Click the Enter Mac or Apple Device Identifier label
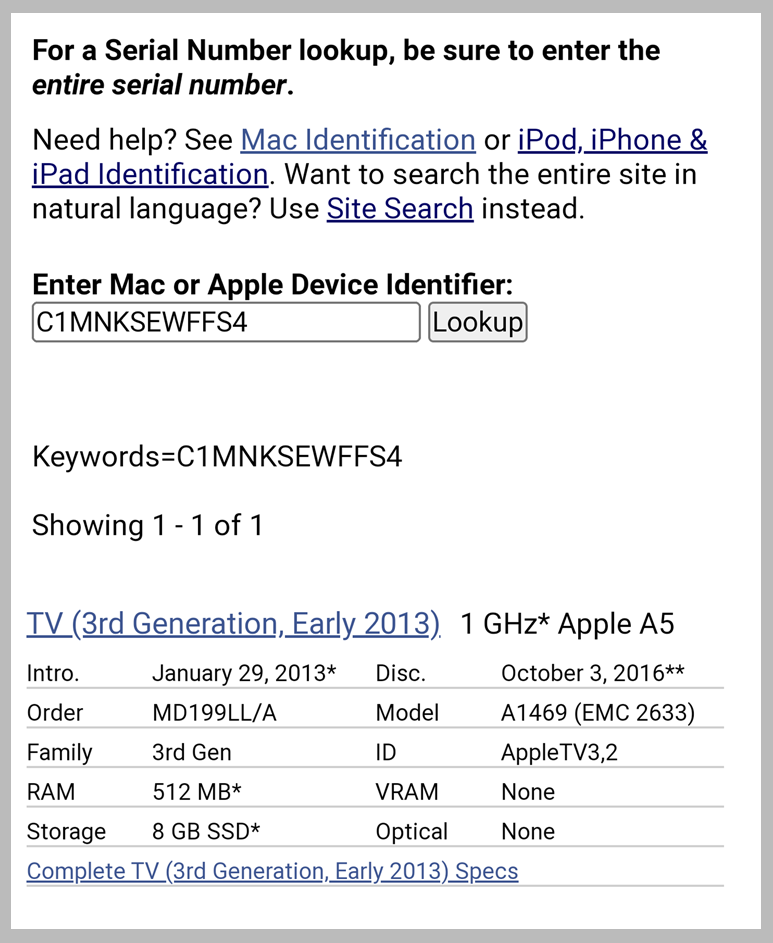 [273, 284]
